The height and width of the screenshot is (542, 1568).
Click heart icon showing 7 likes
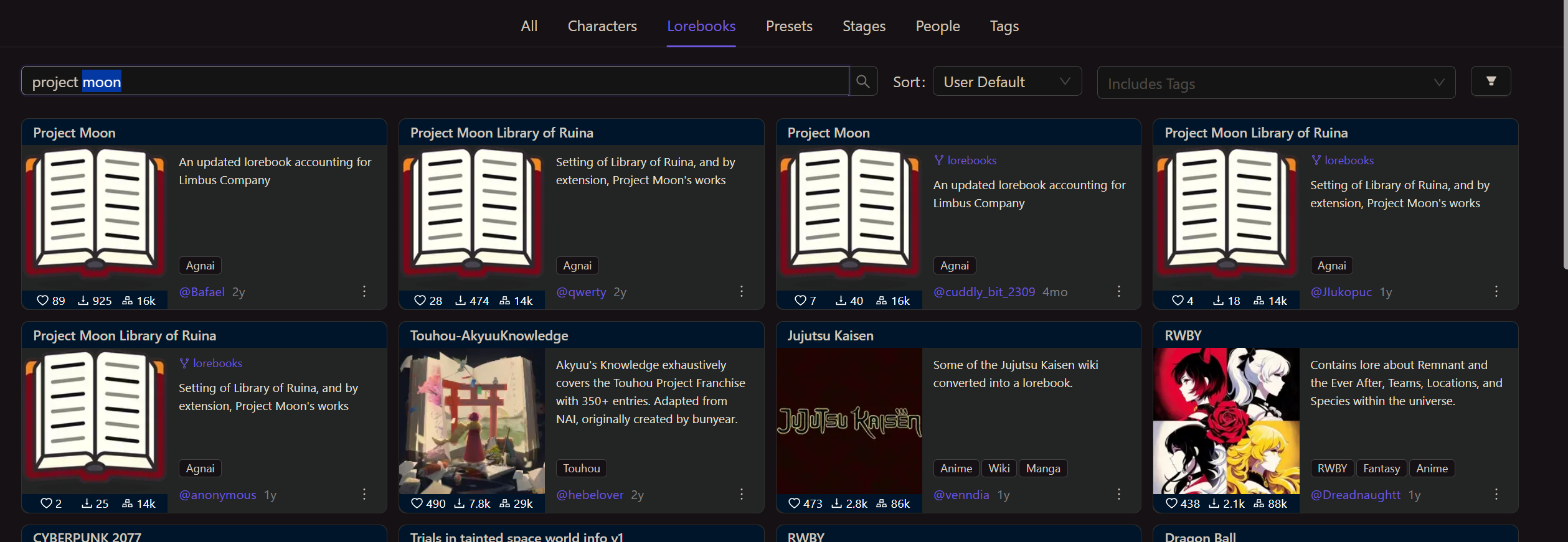[x=801, y=301]
